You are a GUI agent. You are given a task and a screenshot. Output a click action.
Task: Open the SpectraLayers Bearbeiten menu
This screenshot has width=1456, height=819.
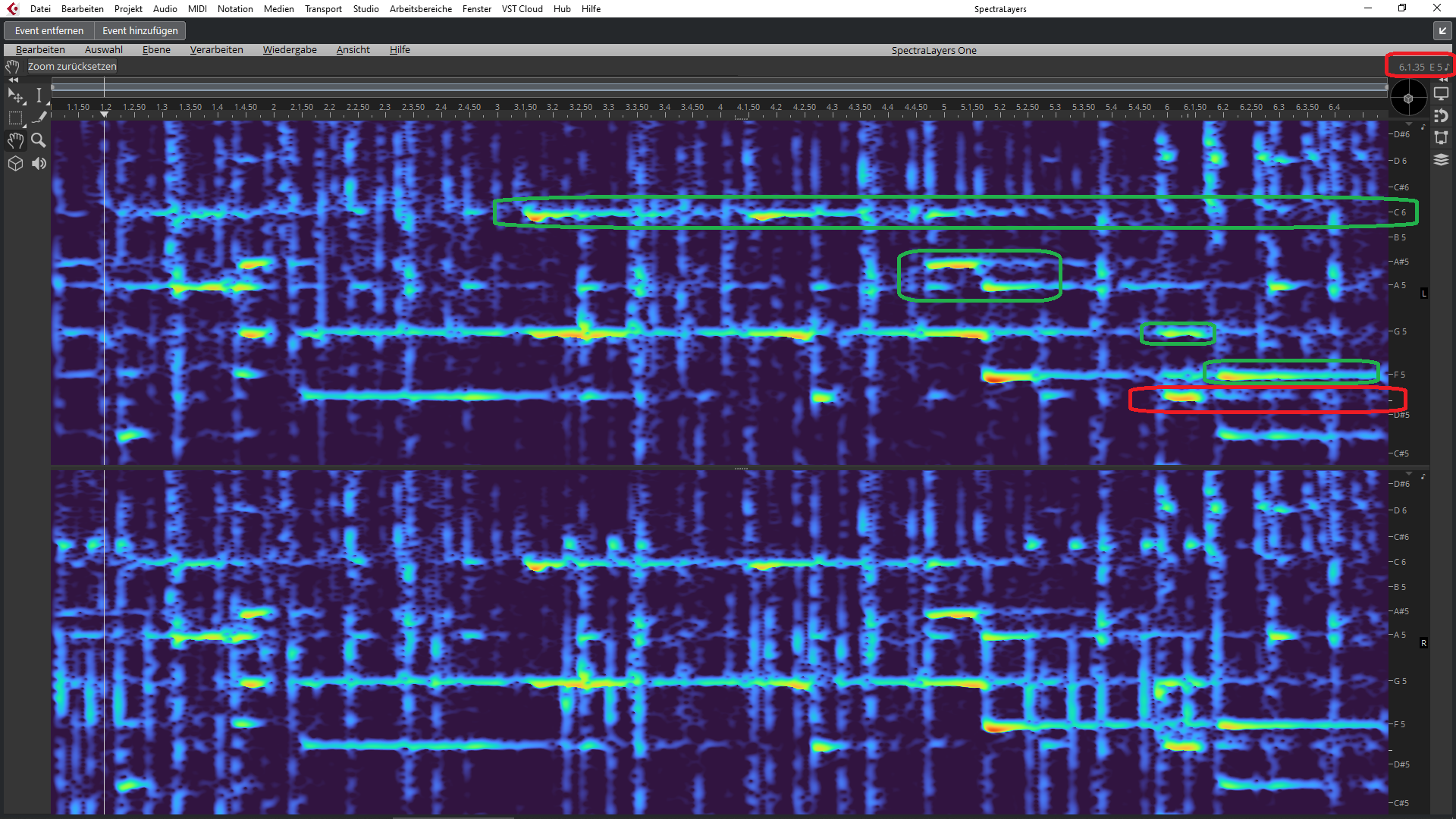pyautogui.click(x=40, y=50)
